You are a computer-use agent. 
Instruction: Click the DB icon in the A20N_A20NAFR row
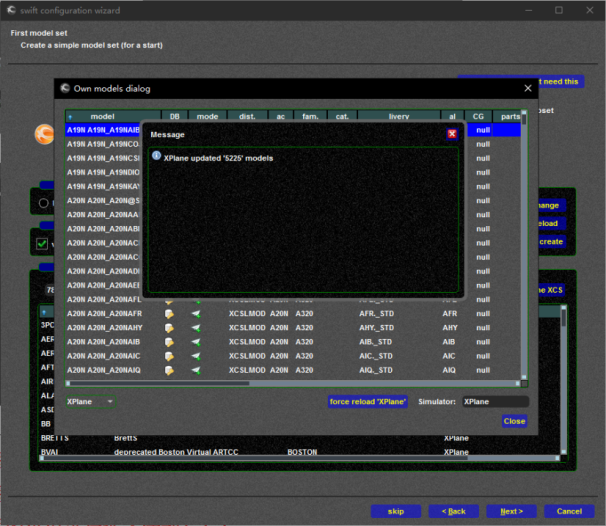tap(169, 313)
